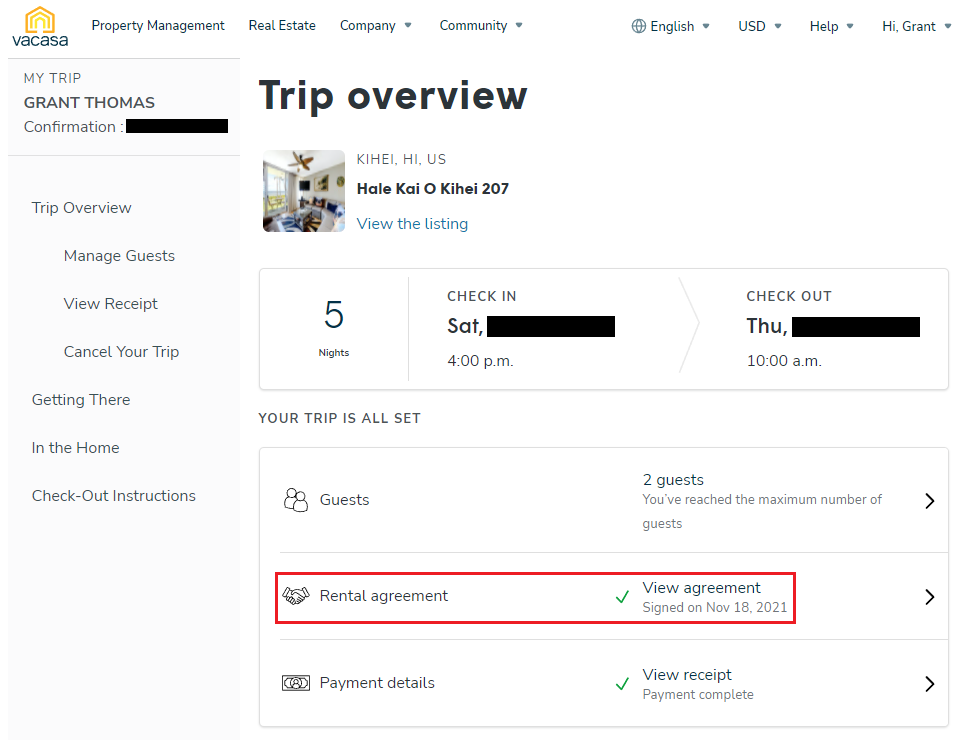Open the Rental agreement row chevron

tap(930, 597)
